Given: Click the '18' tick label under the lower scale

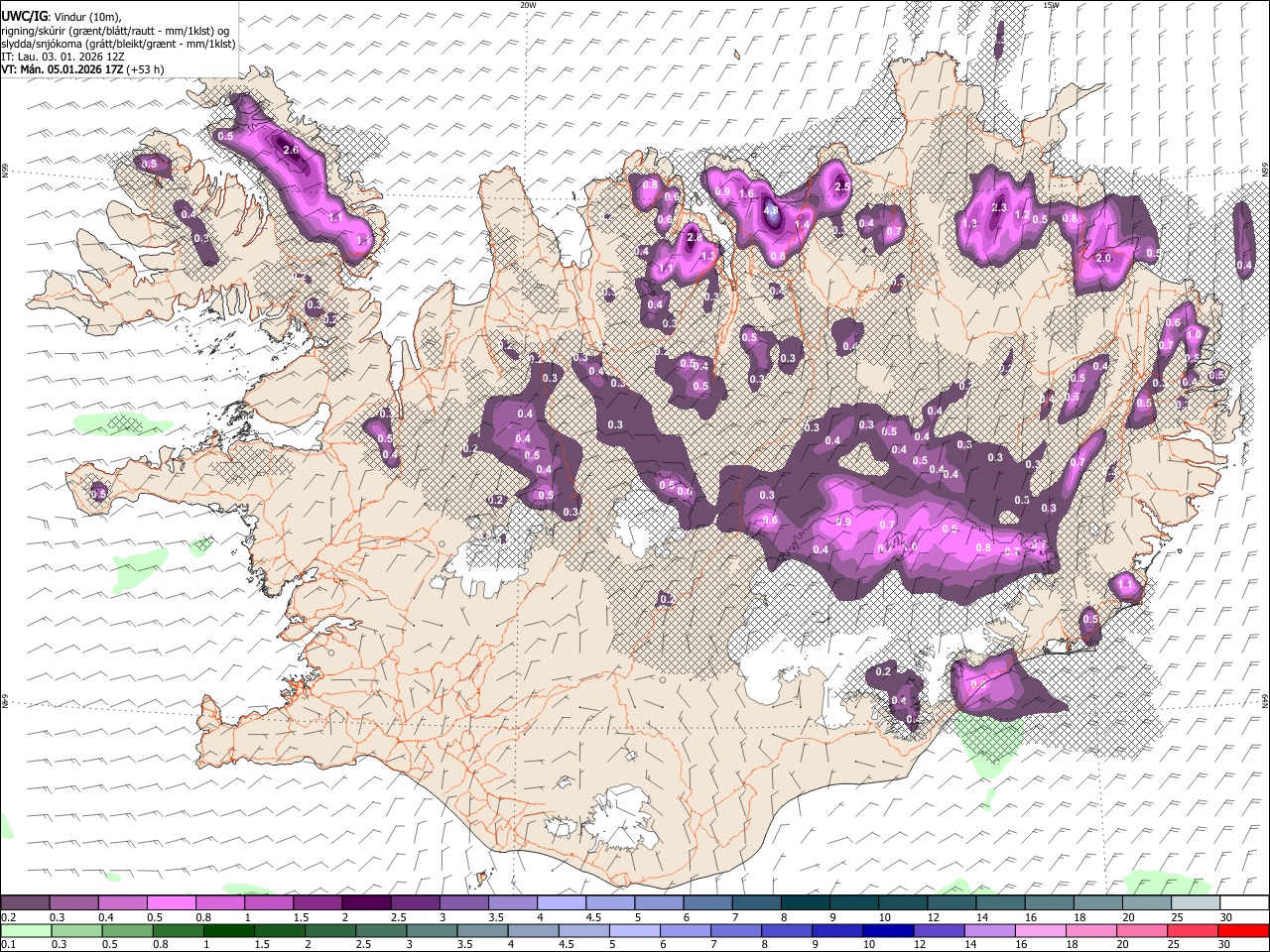Looking at the screenshot, I should pyautogui.click(x=1072, y=944).
